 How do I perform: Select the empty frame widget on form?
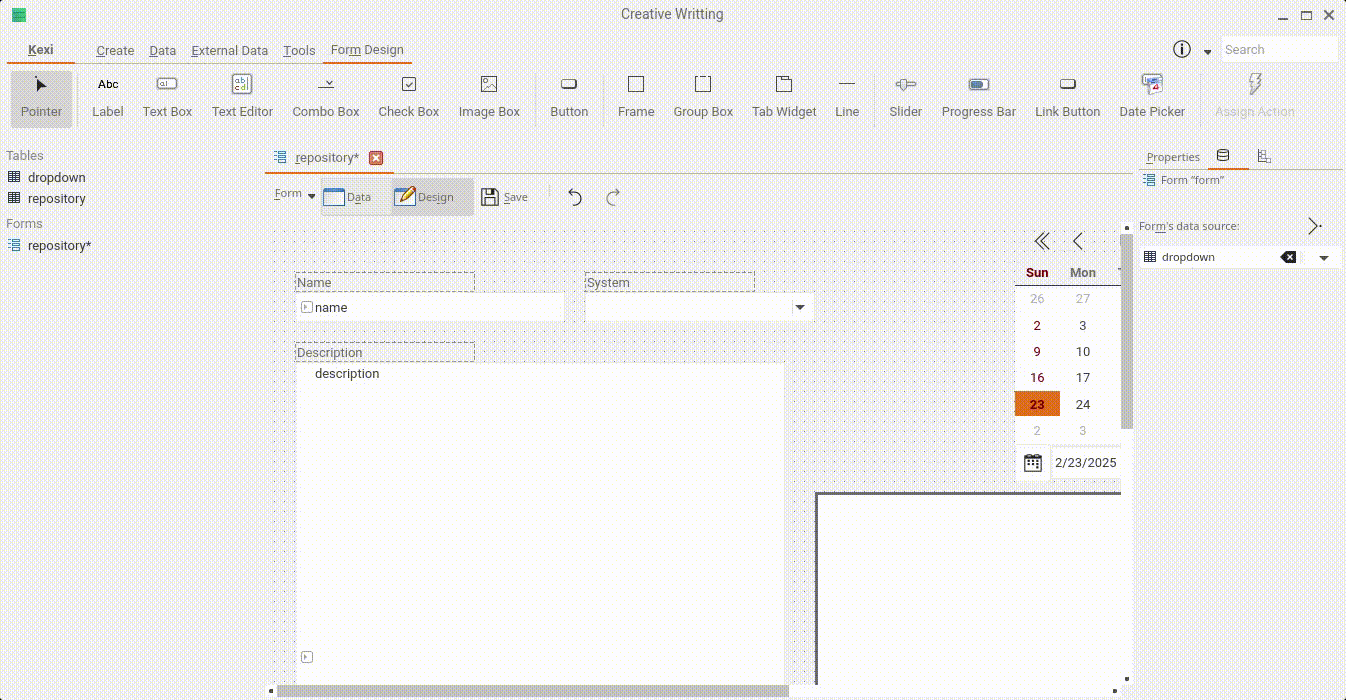click(968, 589)
